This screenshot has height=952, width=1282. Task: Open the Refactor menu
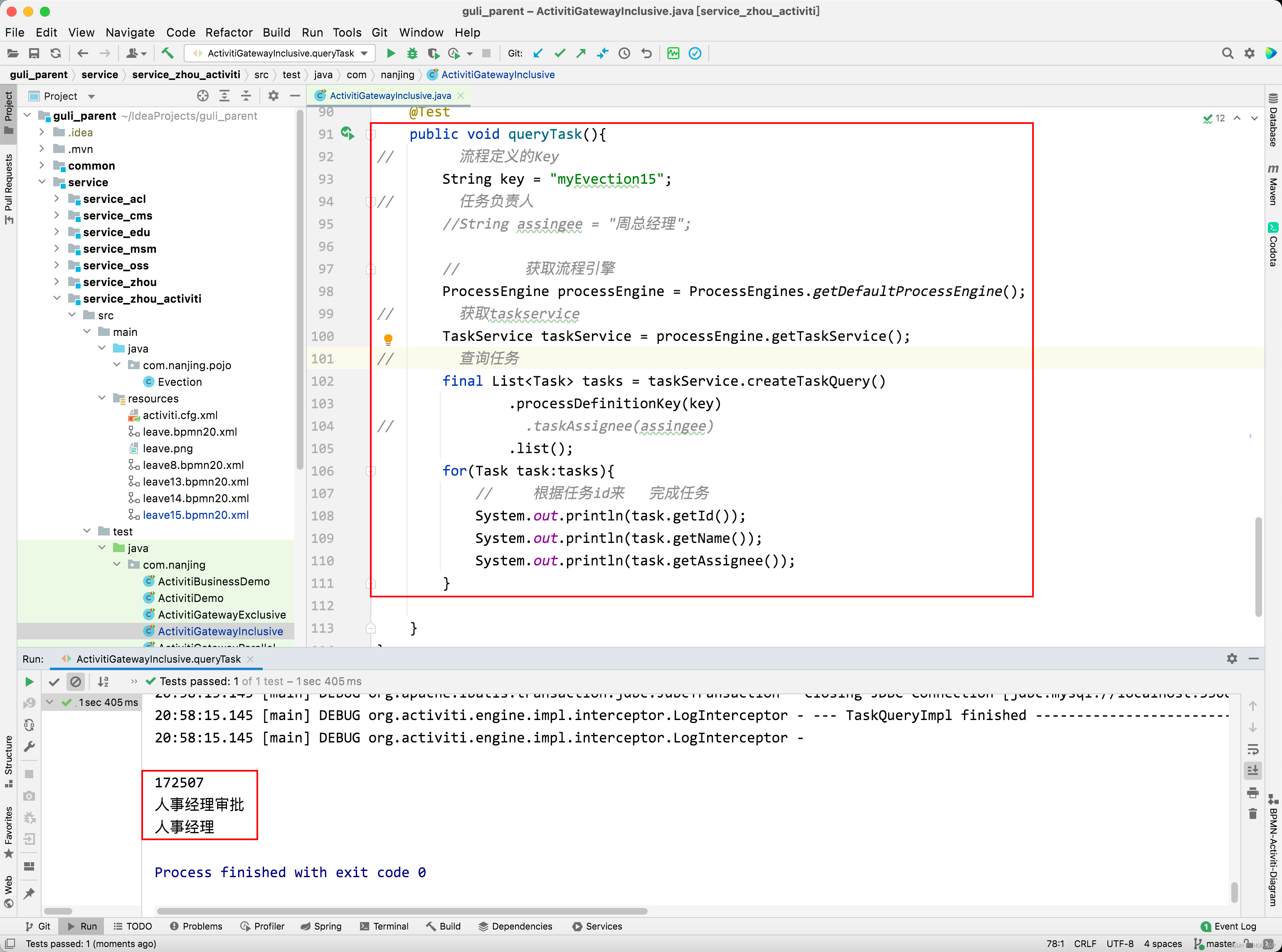(229, 32)
